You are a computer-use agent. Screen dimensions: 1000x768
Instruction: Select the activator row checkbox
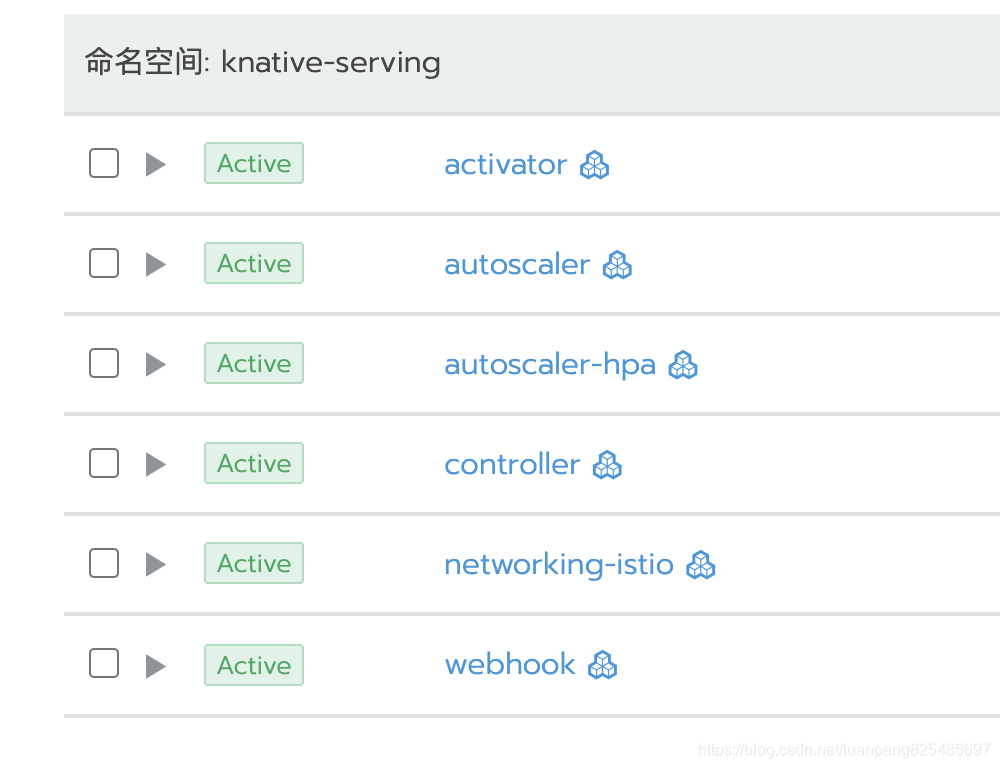[x=104, y=163]
